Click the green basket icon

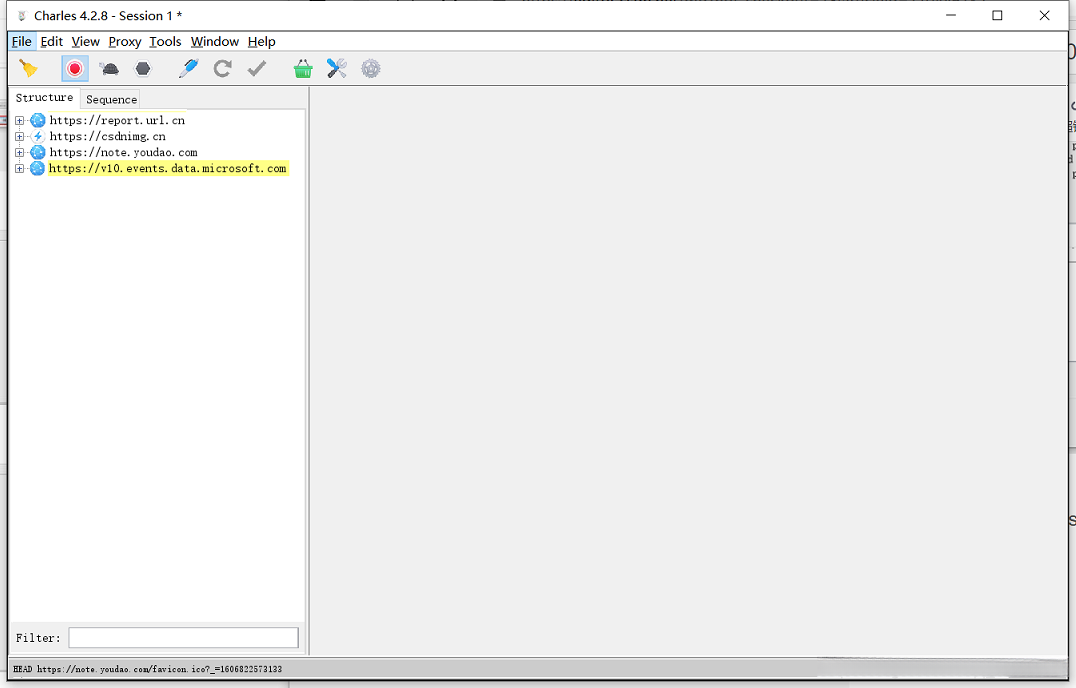tap(303, 69)
